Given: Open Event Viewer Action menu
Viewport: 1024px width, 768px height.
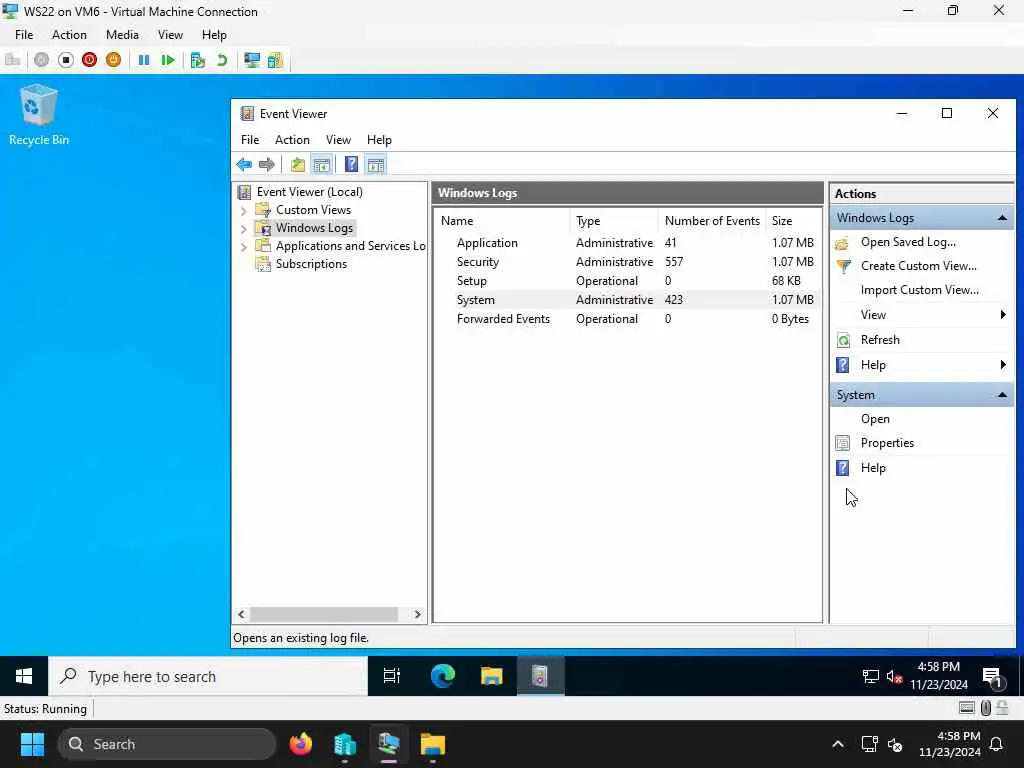Looking at the screenshot, I should pos(292,140).
